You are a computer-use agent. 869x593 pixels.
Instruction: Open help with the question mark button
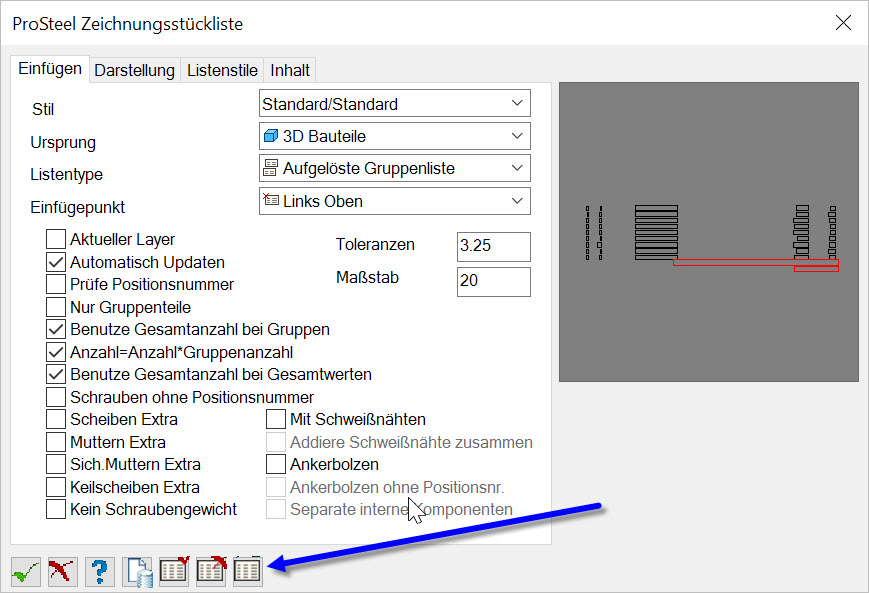click(x=100, y=571)
